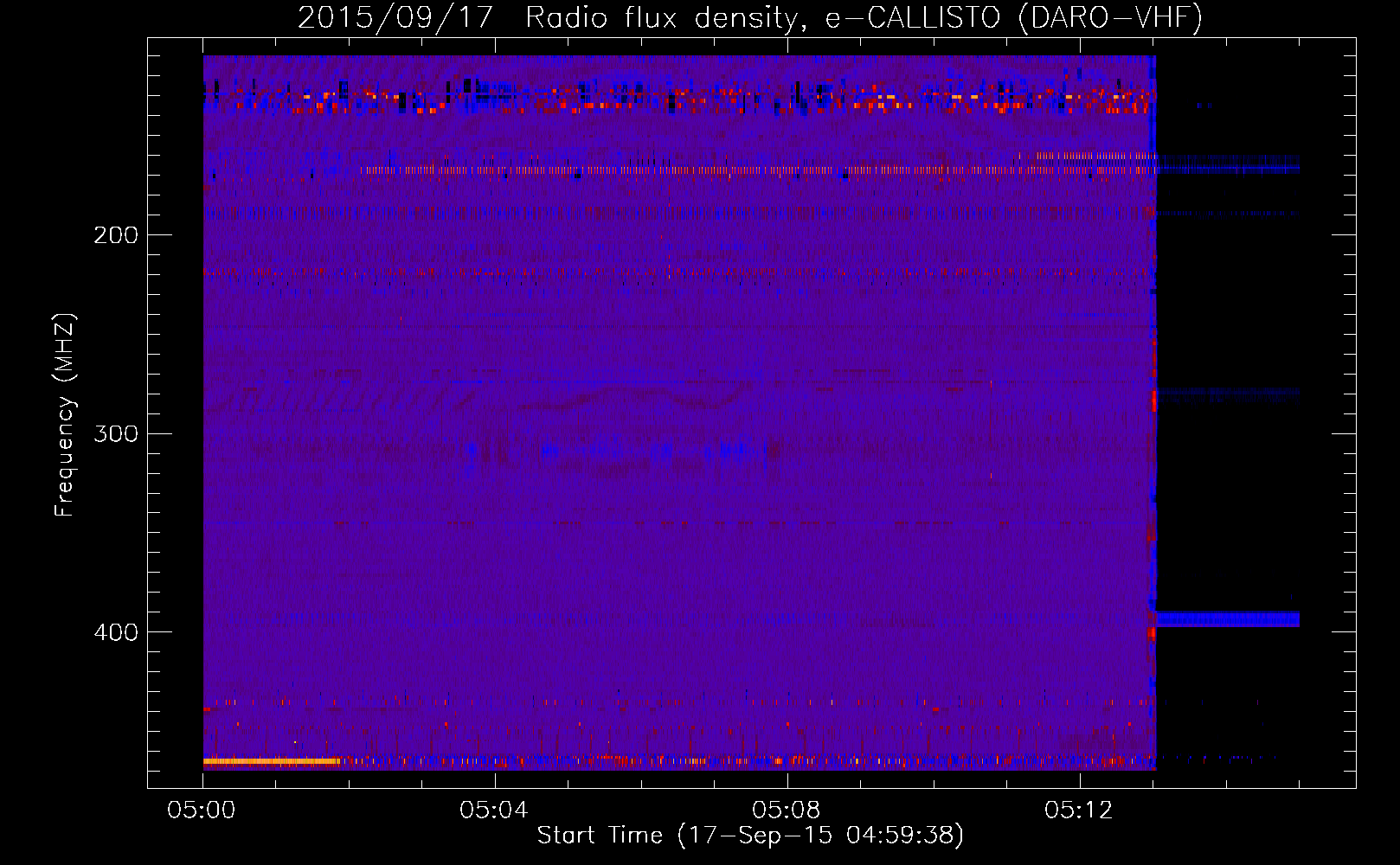Click the 300 frequency tick label

tap(116, 433)
